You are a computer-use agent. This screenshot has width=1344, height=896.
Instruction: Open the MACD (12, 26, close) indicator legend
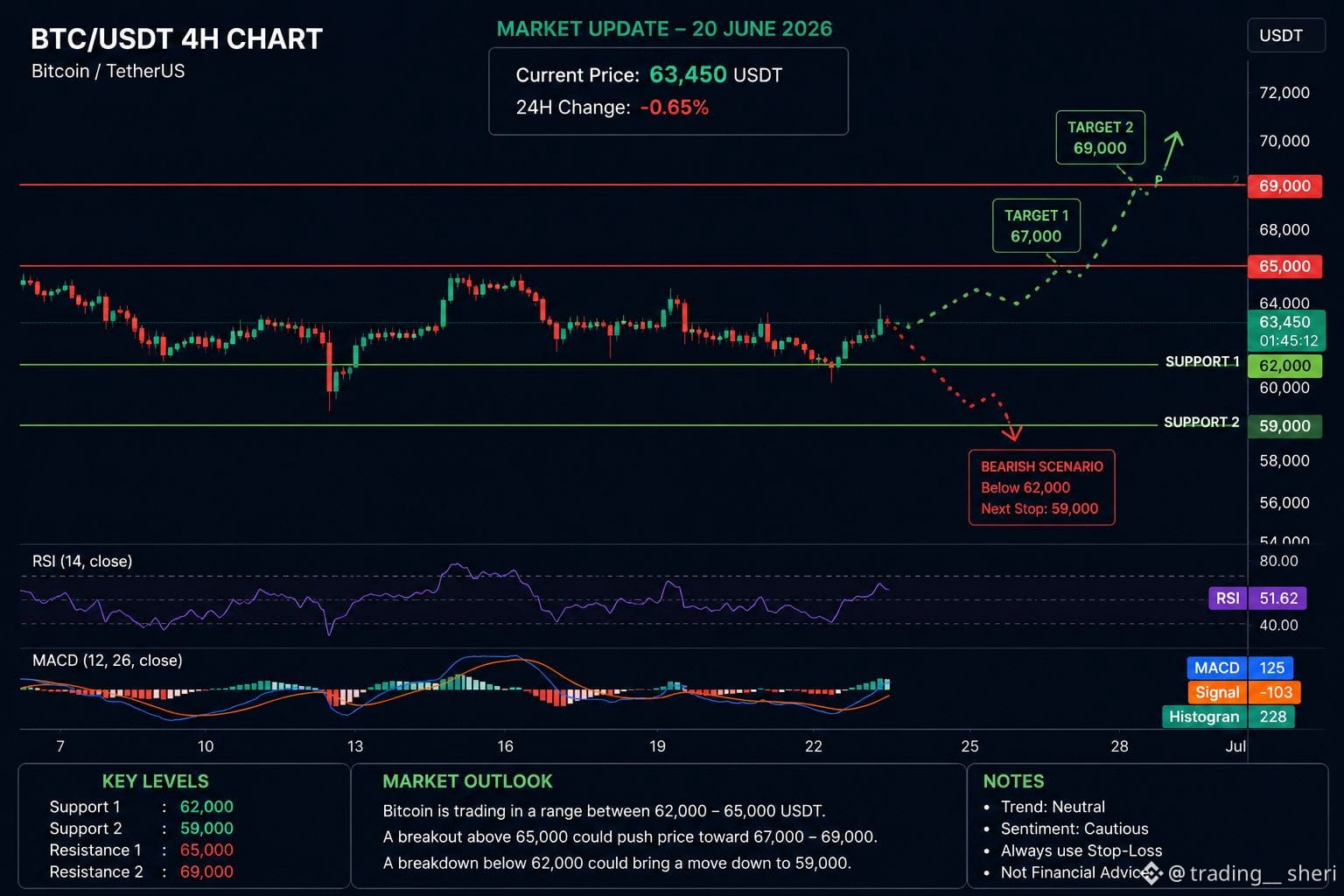[107, 661]
